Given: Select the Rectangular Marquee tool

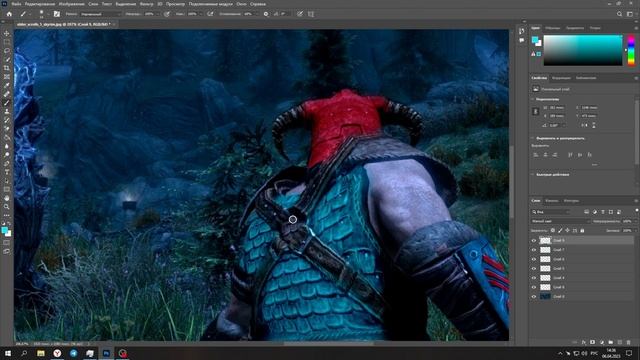Looking at the screenshot, I should click(x=7, y=42).
